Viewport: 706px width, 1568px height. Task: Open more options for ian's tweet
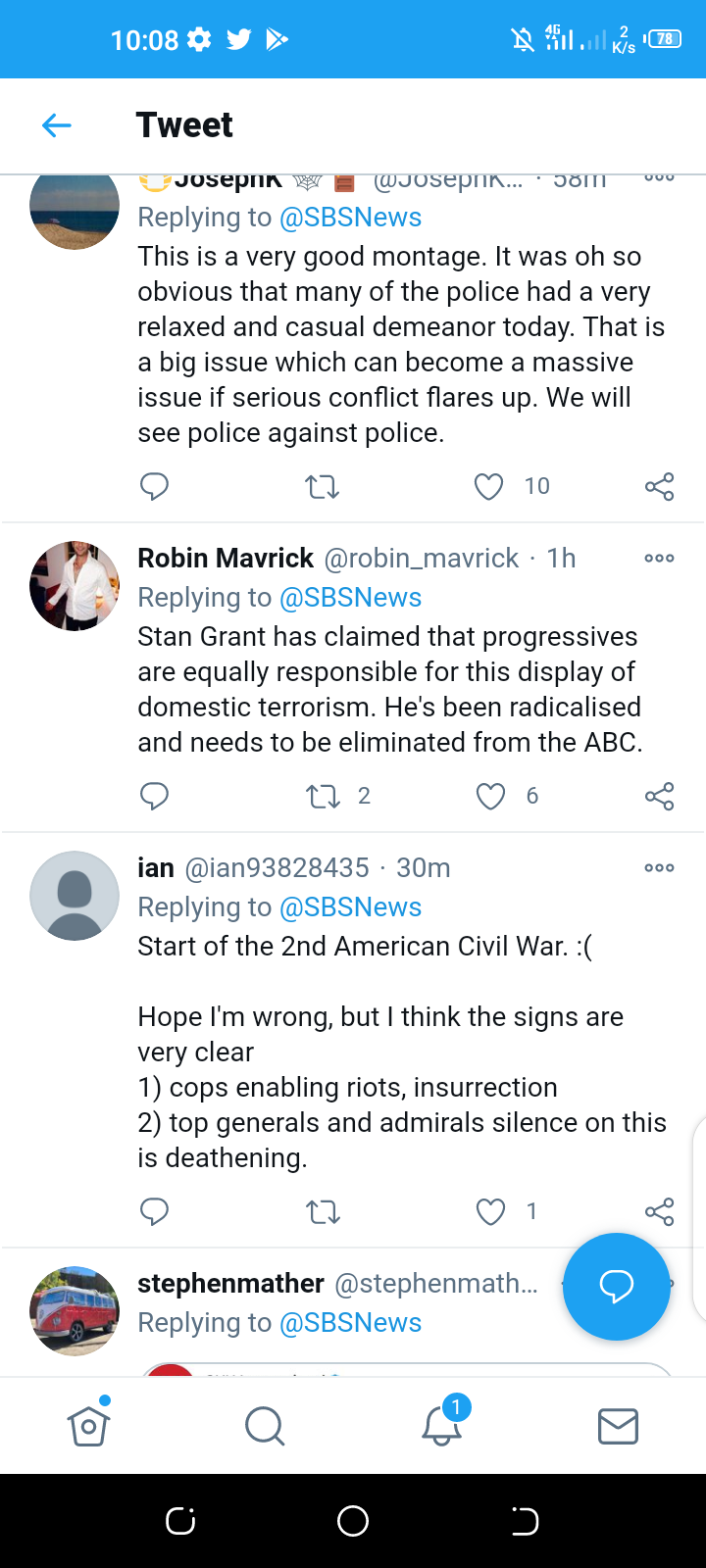click(659, 868)
